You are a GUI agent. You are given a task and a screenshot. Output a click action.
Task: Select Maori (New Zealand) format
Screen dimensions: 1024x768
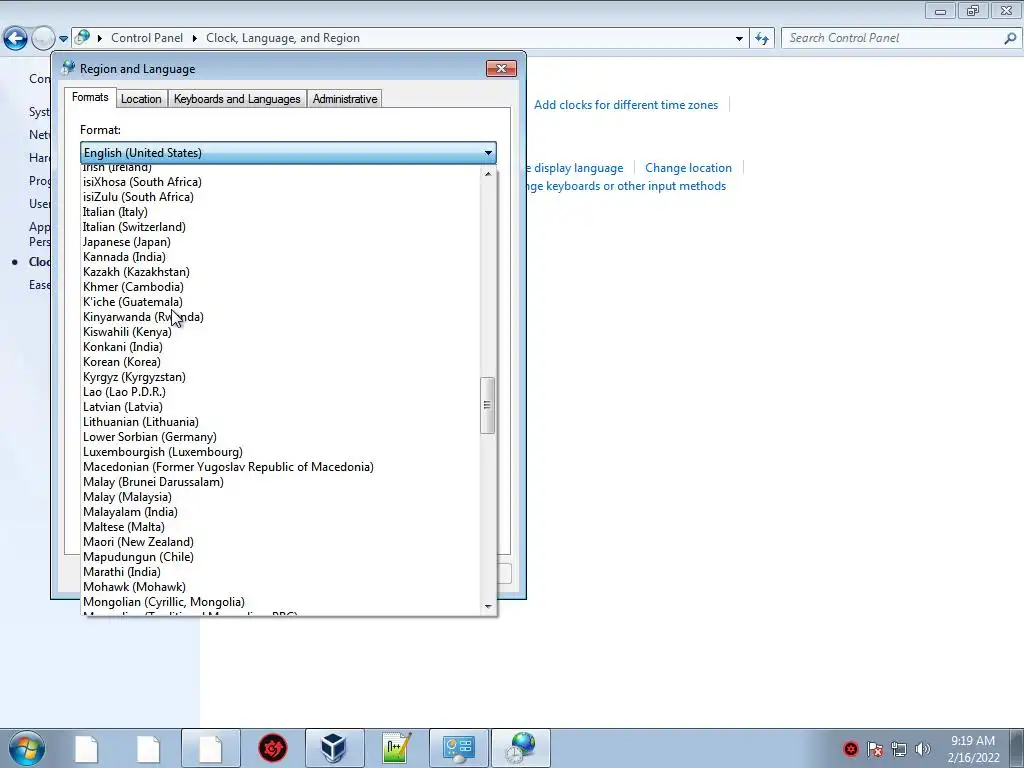[281, 542]
